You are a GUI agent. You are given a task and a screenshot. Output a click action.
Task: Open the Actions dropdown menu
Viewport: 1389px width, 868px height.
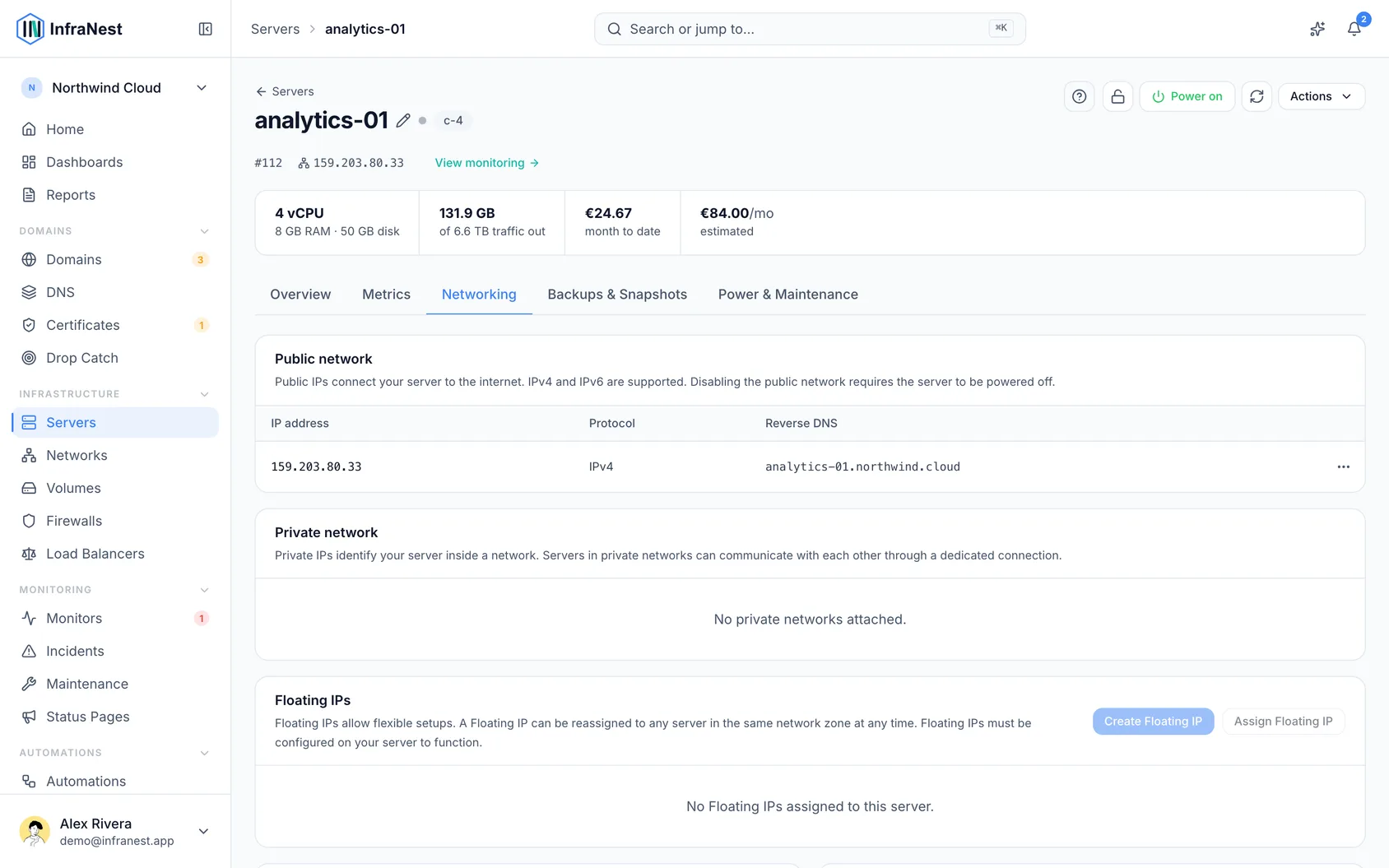point(1322,96)
